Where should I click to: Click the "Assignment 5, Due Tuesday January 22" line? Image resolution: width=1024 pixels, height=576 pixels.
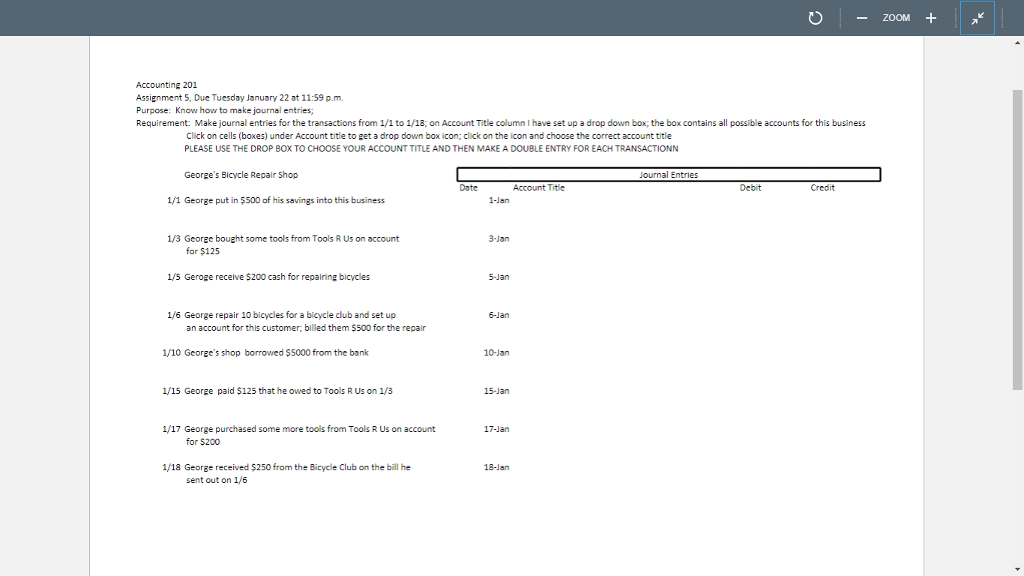point(239,97)
